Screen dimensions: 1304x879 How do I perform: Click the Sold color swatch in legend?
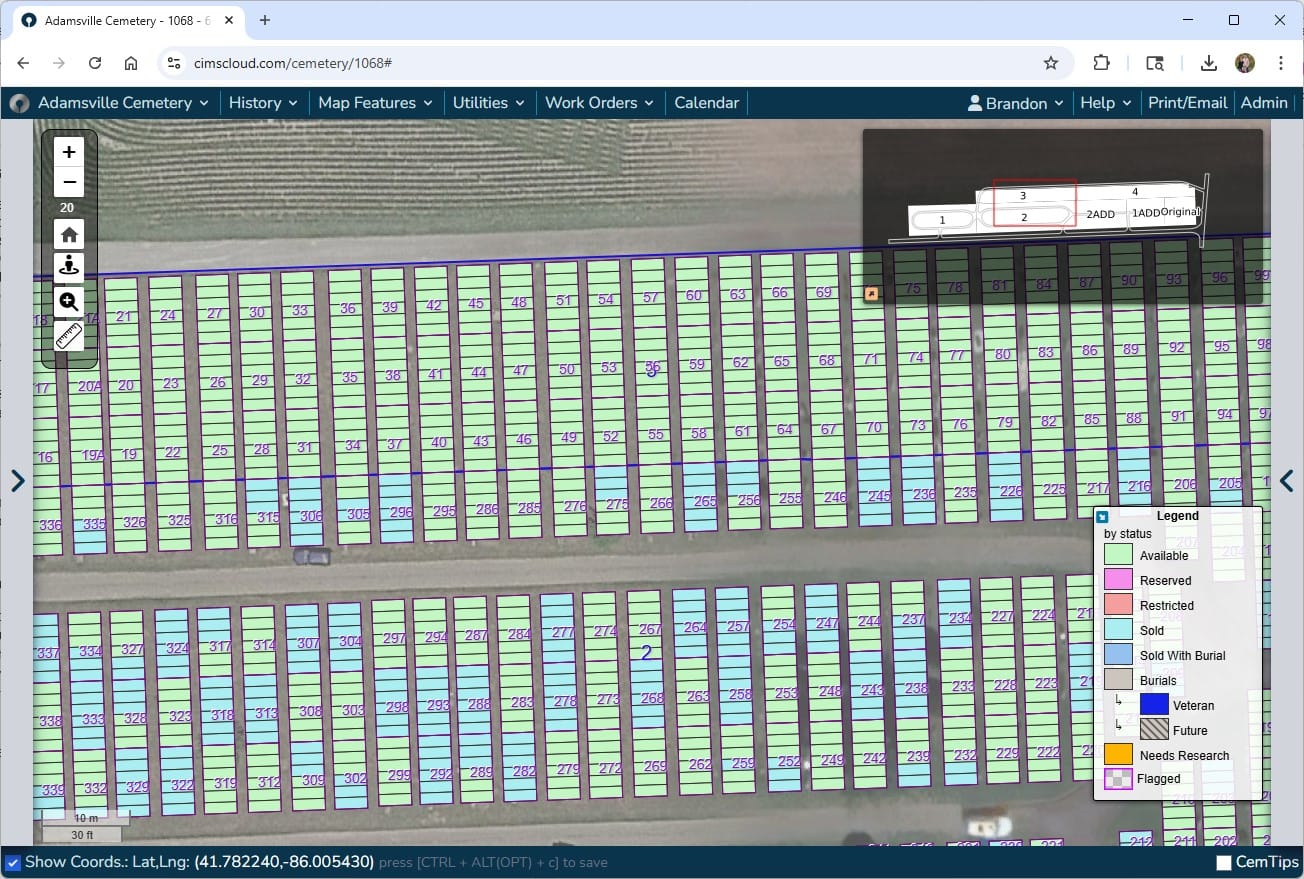point(1118,630)
